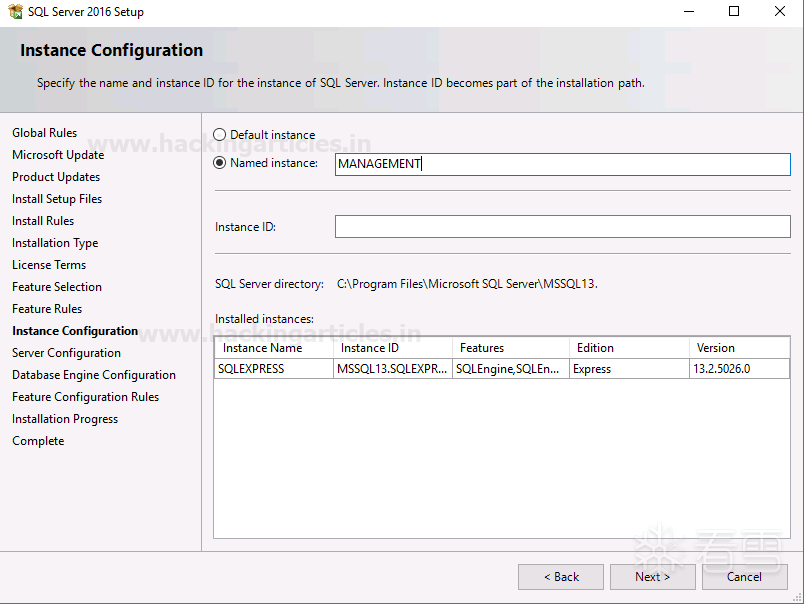Select the Default instance radio button
This screenshot has height=604, width=804.
coord(220,135)
